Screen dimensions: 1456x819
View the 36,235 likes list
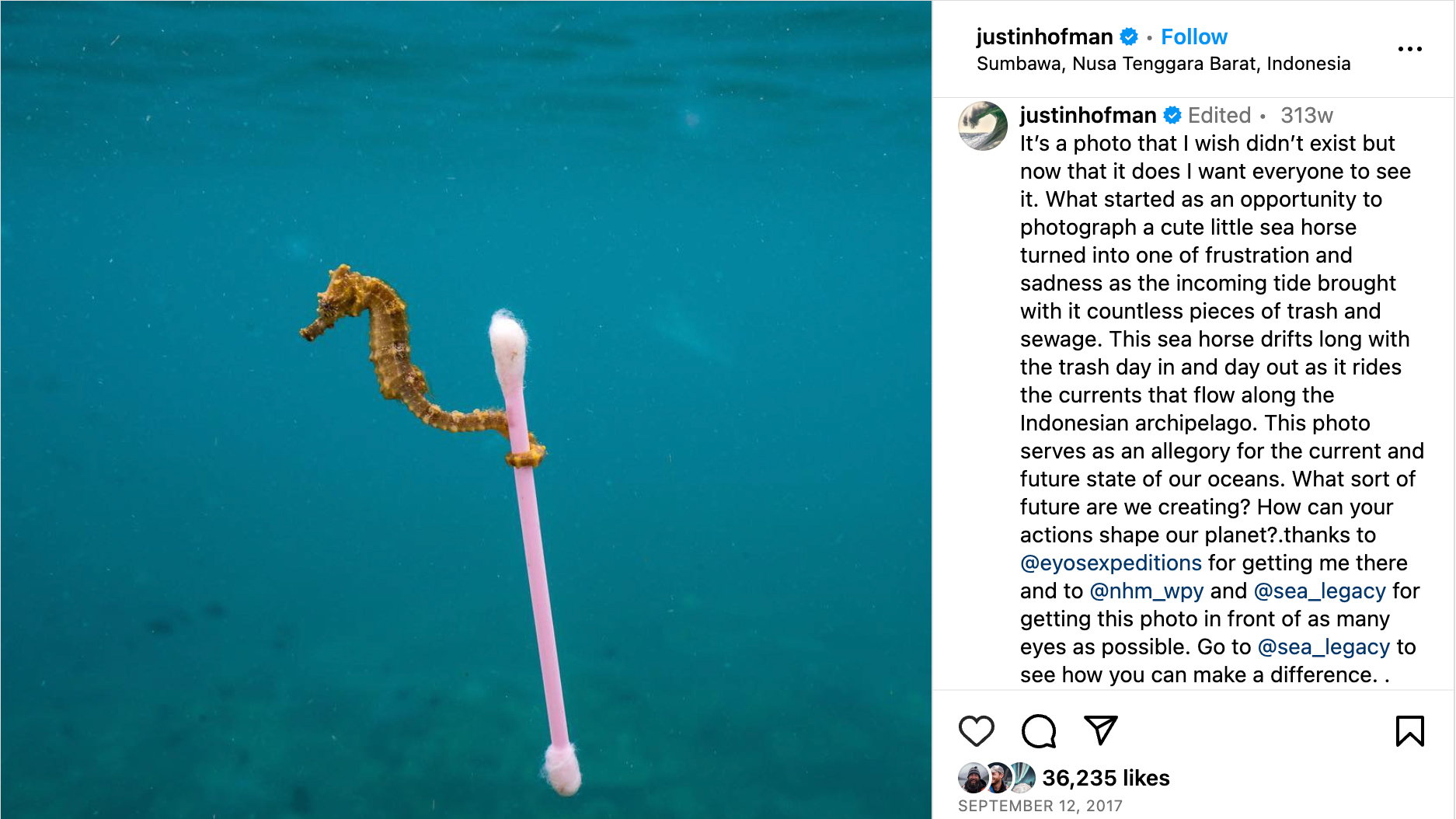pos(1106,778)
